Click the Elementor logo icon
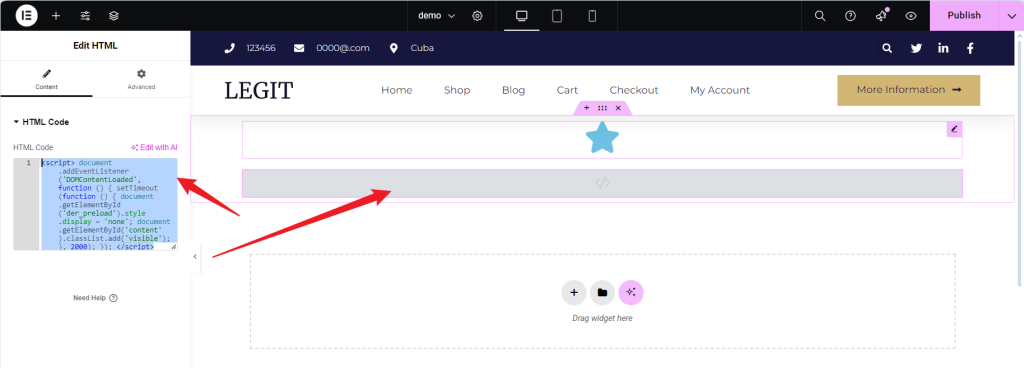Viewport: 1024px width, 368px height. (x=27, y=16)
